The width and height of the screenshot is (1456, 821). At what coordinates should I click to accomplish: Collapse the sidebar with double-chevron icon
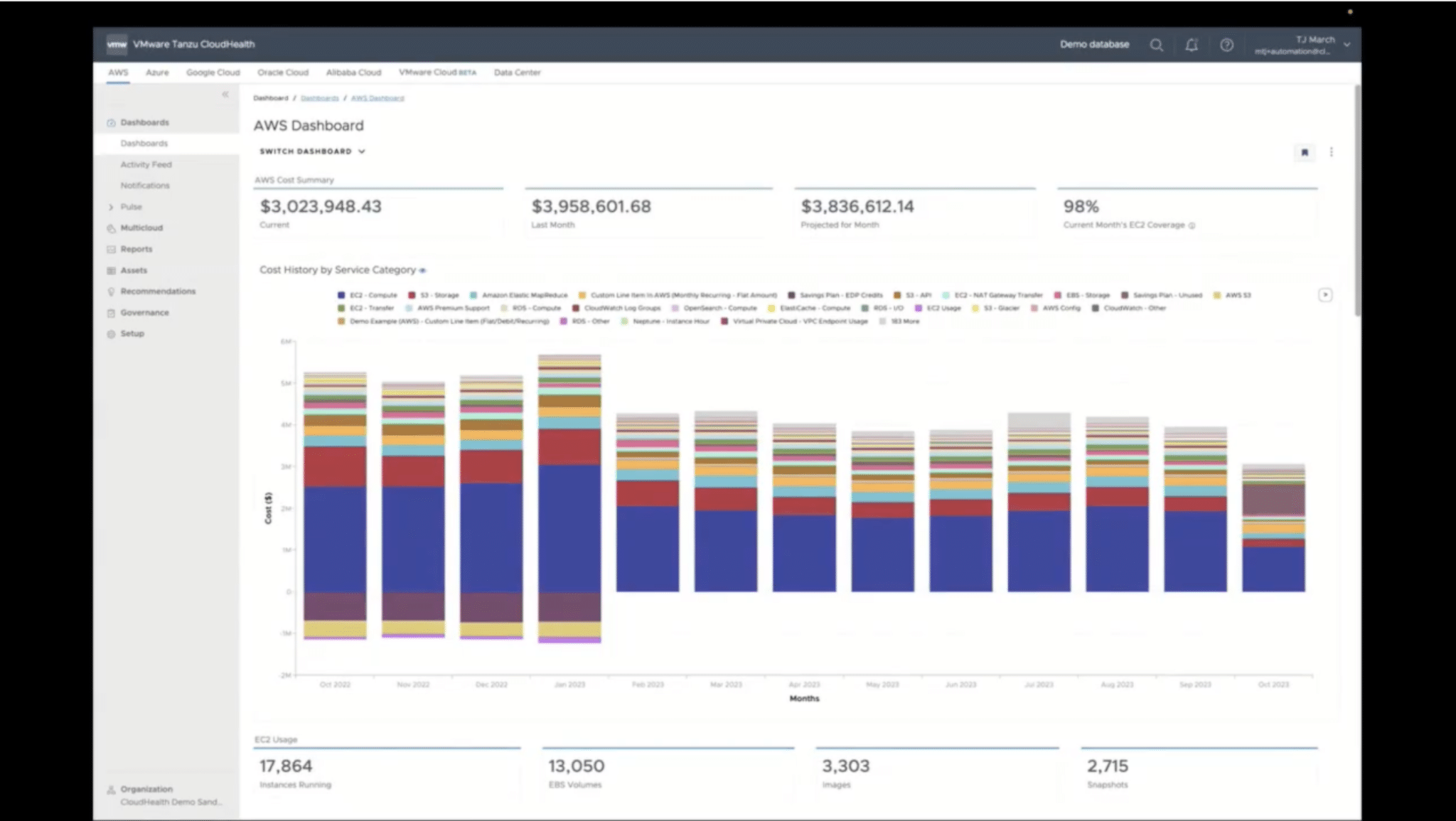pyautogui.click(x=225, y=94)
